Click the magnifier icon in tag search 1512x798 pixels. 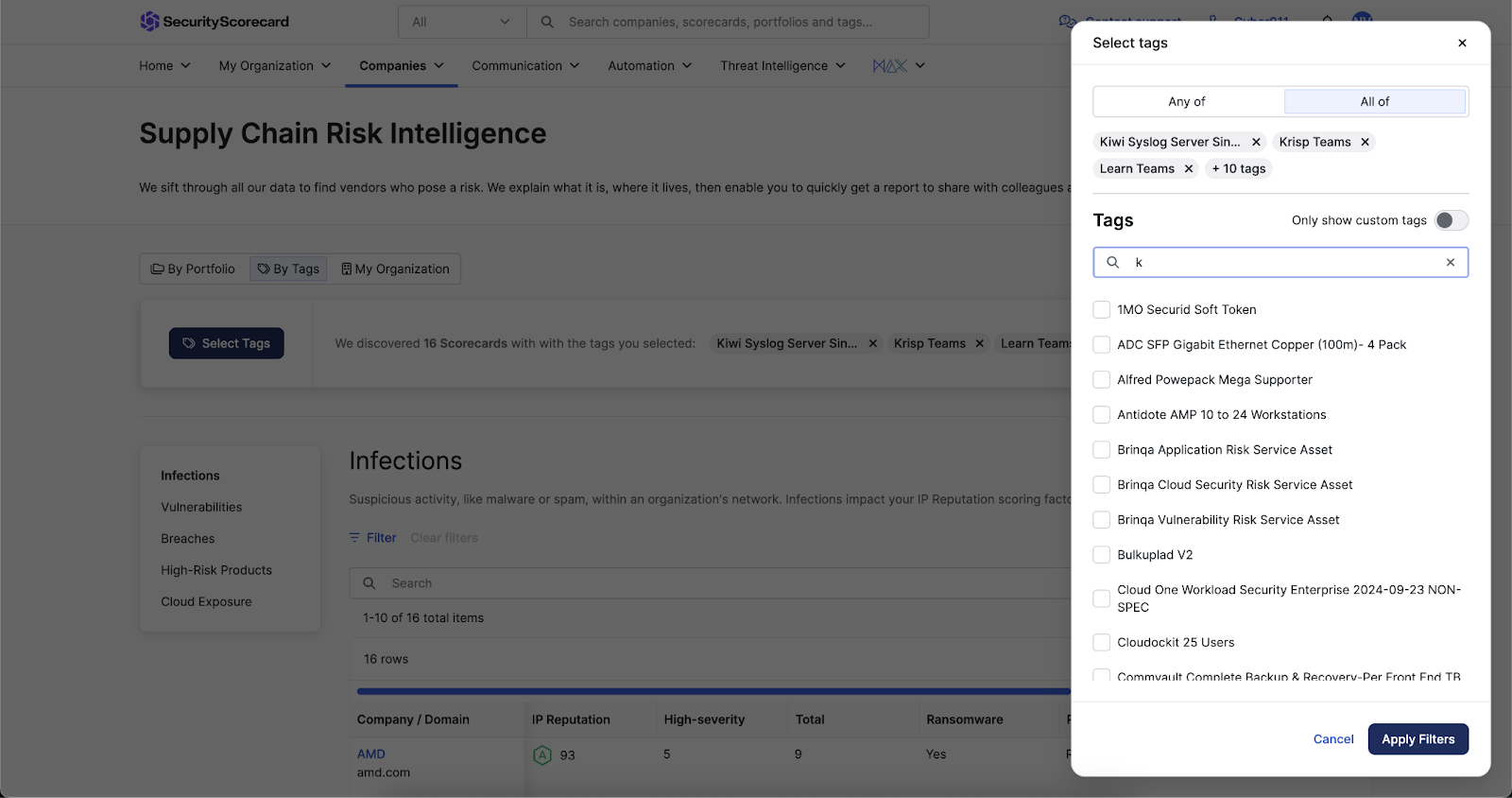pos(1113,262)
